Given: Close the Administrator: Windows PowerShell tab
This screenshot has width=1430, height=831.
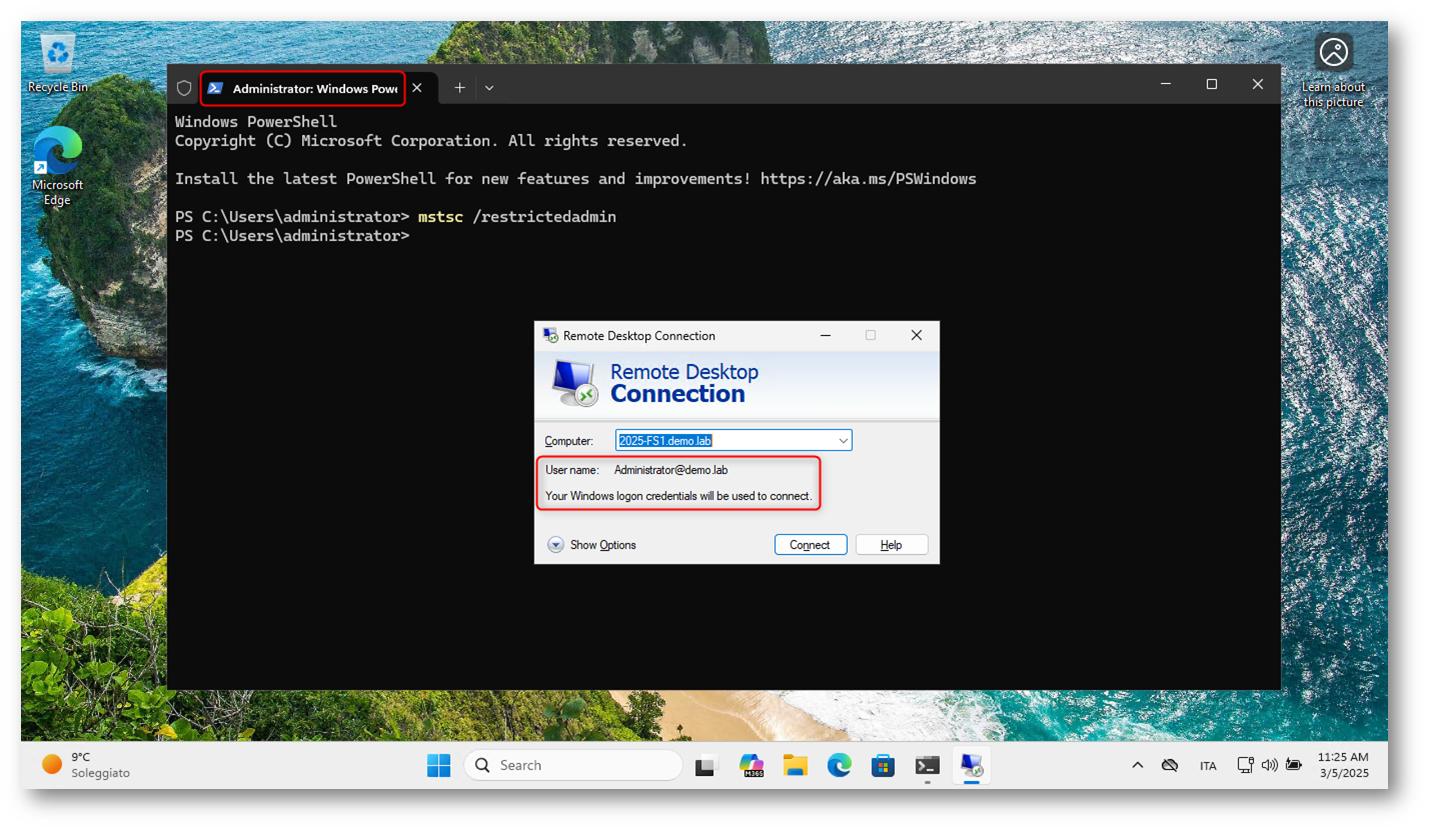Looking at the screenshot, I should [417, 88].
